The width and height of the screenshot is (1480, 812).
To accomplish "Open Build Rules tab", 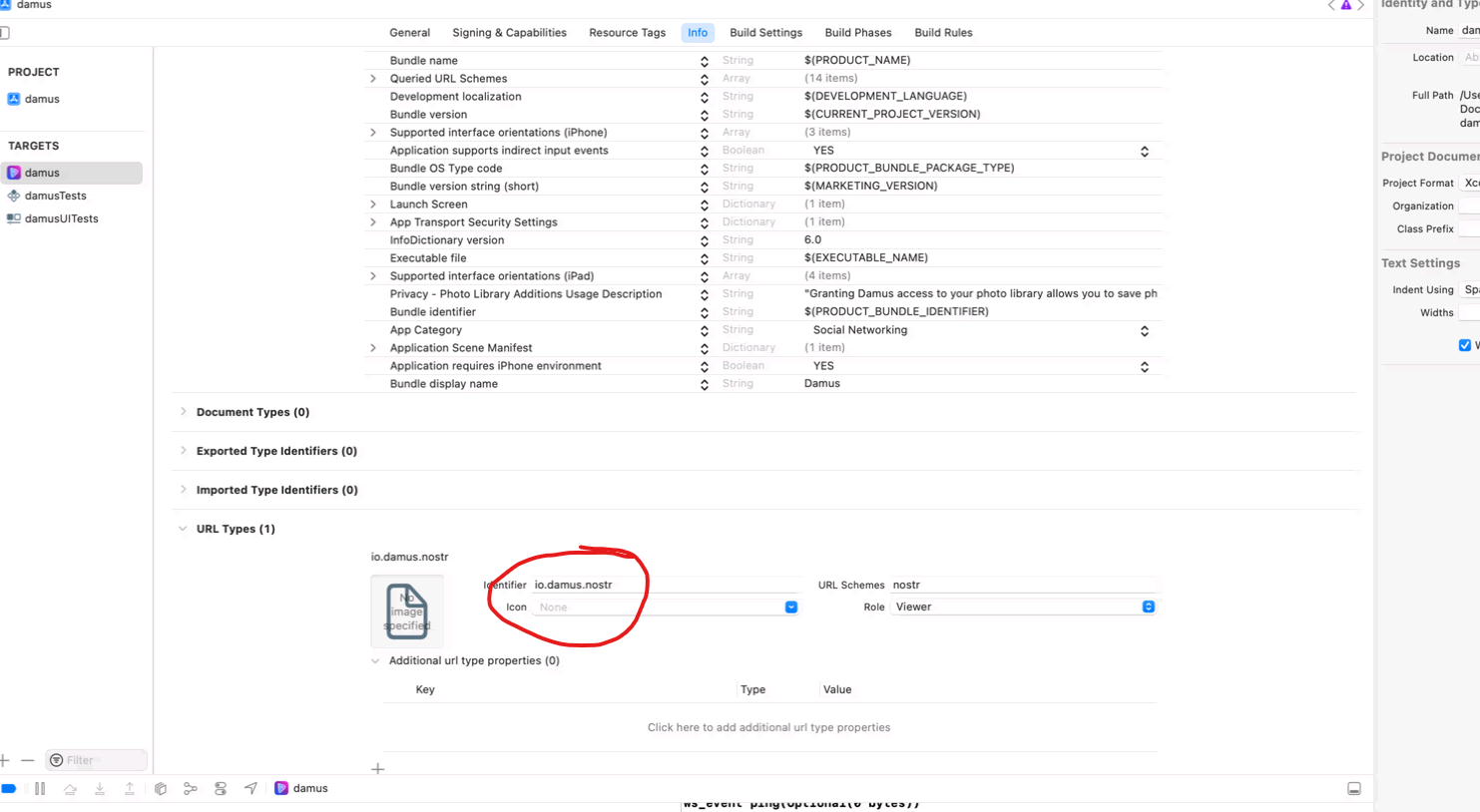I will coord(943,33).
